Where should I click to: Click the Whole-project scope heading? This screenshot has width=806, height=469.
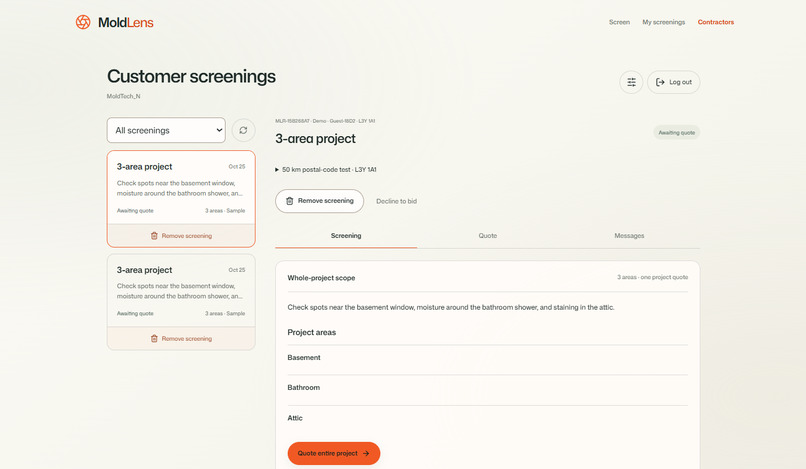click(321, 278)
